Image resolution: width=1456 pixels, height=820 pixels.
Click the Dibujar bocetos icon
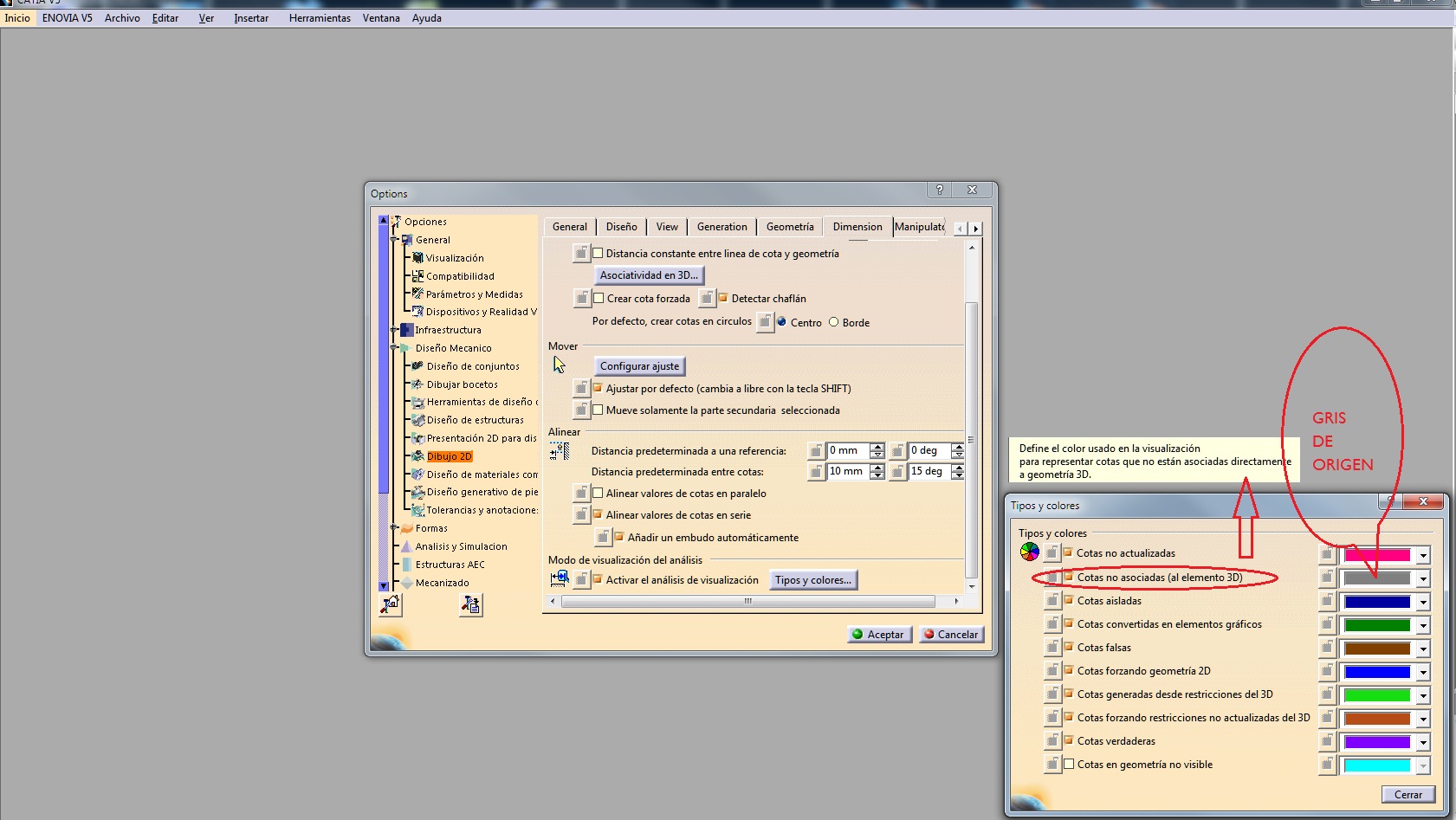[417, 384]
